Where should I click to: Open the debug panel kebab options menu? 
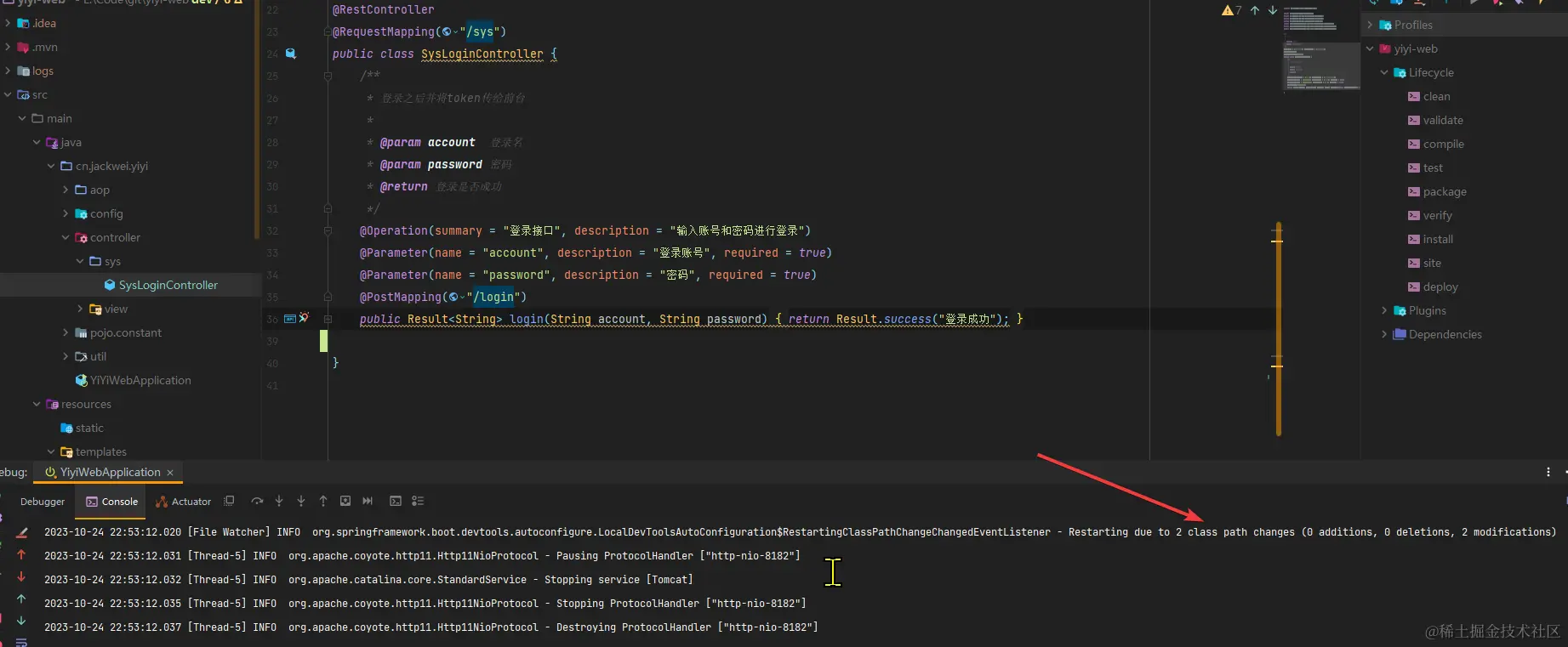pos(1548,472)
